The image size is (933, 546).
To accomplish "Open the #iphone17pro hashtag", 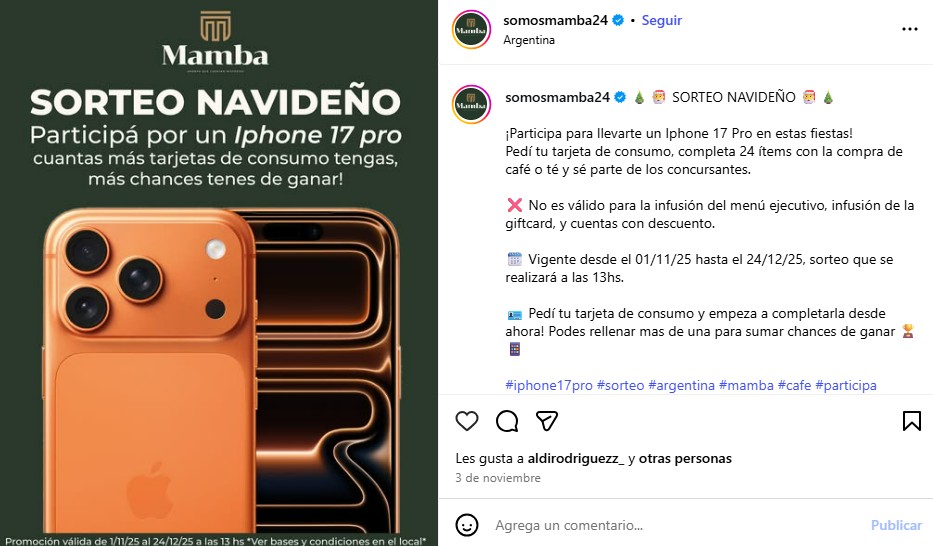I will [549, 385].
